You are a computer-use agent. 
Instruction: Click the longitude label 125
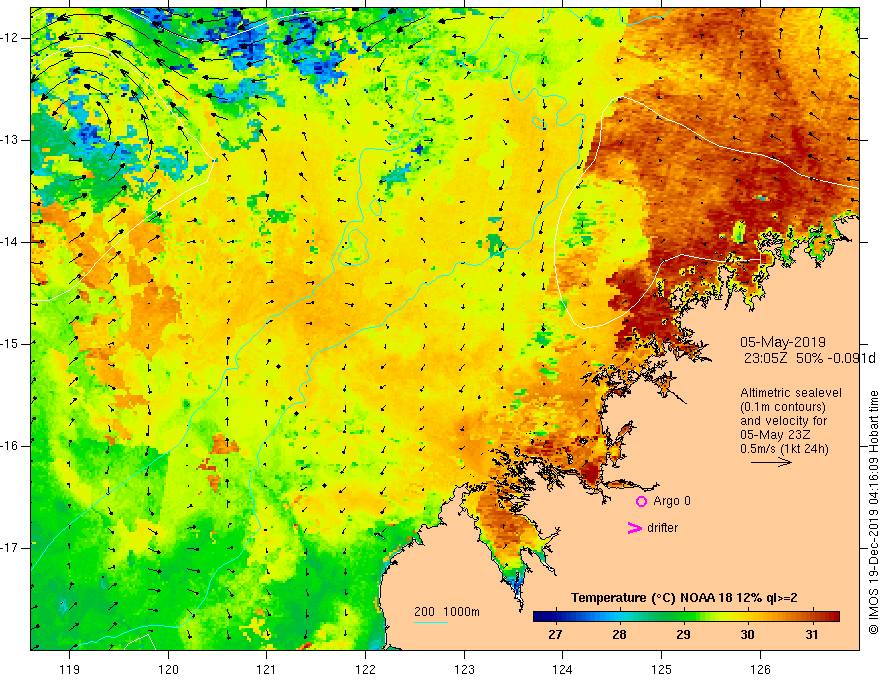click(662, 669)
